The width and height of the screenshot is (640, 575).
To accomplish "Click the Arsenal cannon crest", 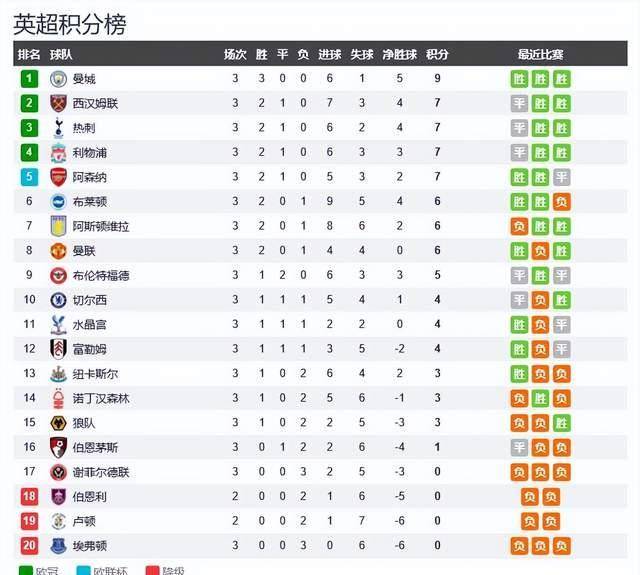I will click(x=58, y=177).
